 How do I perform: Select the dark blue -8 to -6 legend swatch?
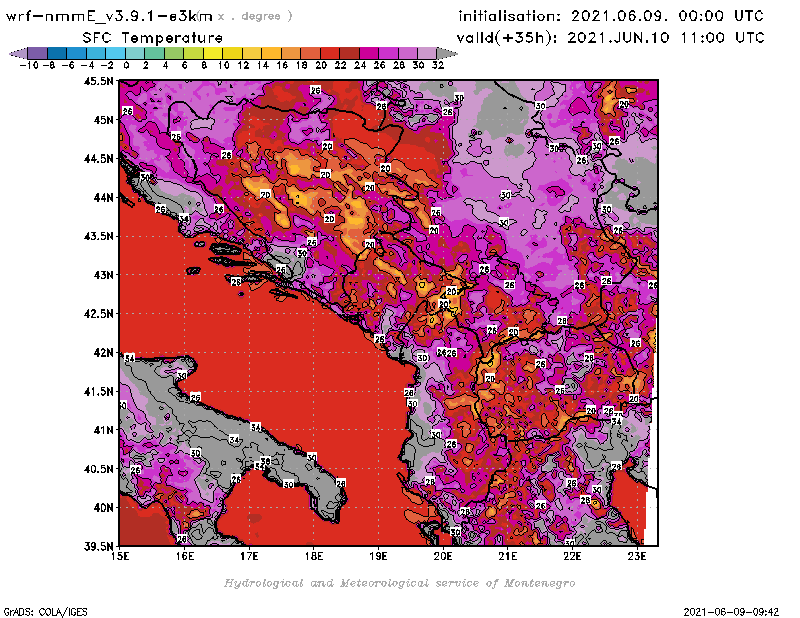[x=57, y=53]
